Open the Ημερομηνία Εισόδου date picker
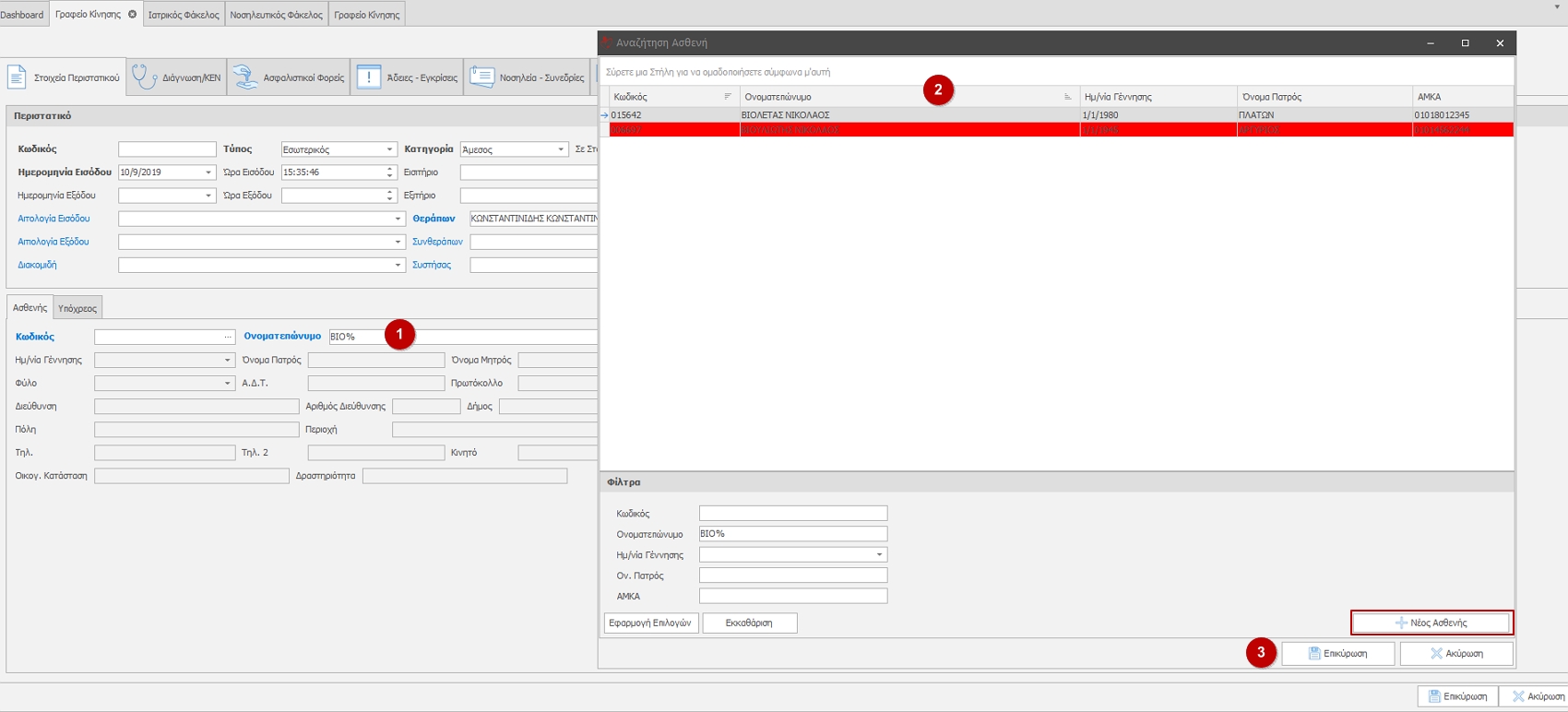The width and height of the screenshot is (1568, 712). (208, 172)
